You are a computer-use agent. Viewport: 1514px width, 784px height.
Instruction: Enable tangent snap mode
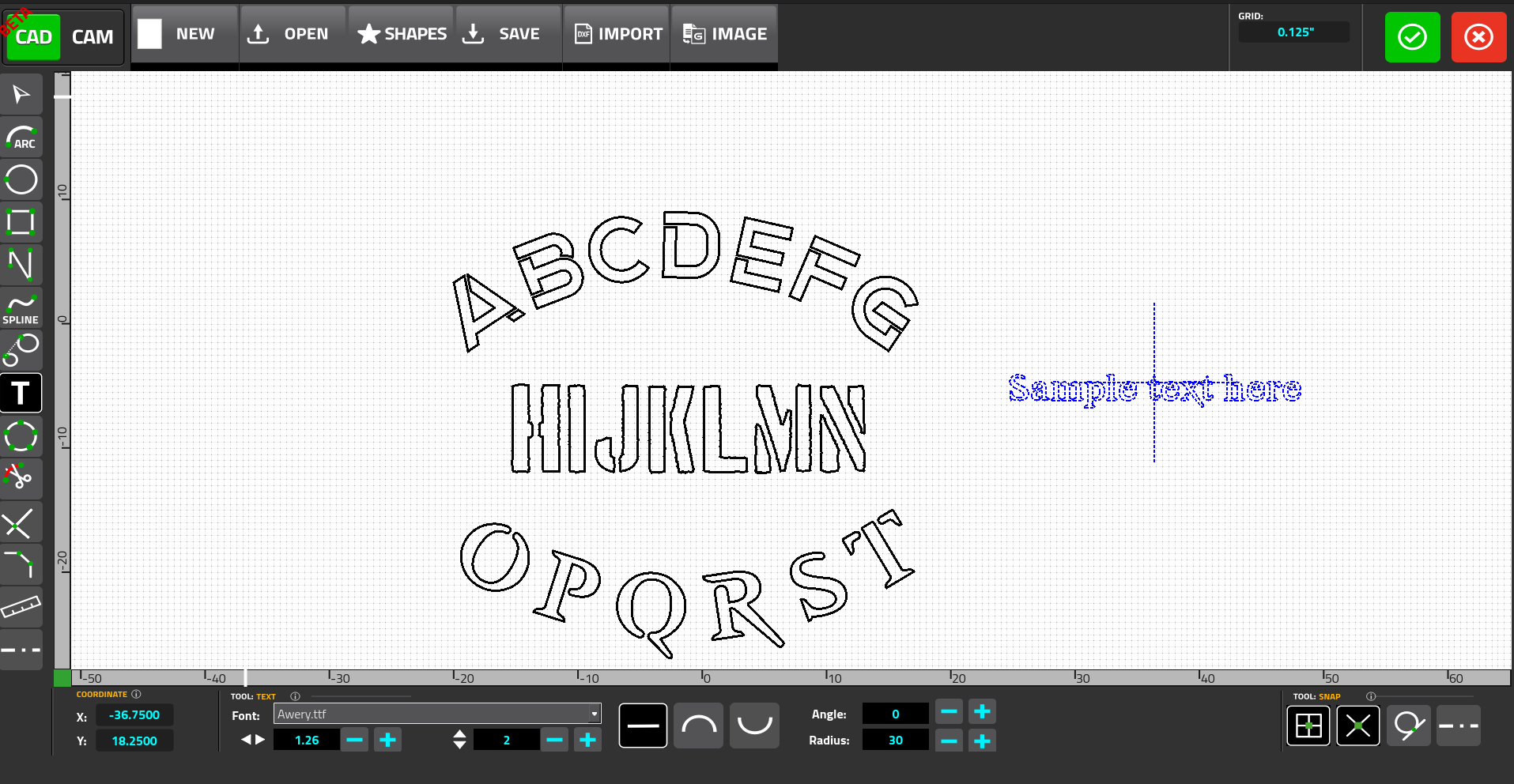tap(1408, 726)
